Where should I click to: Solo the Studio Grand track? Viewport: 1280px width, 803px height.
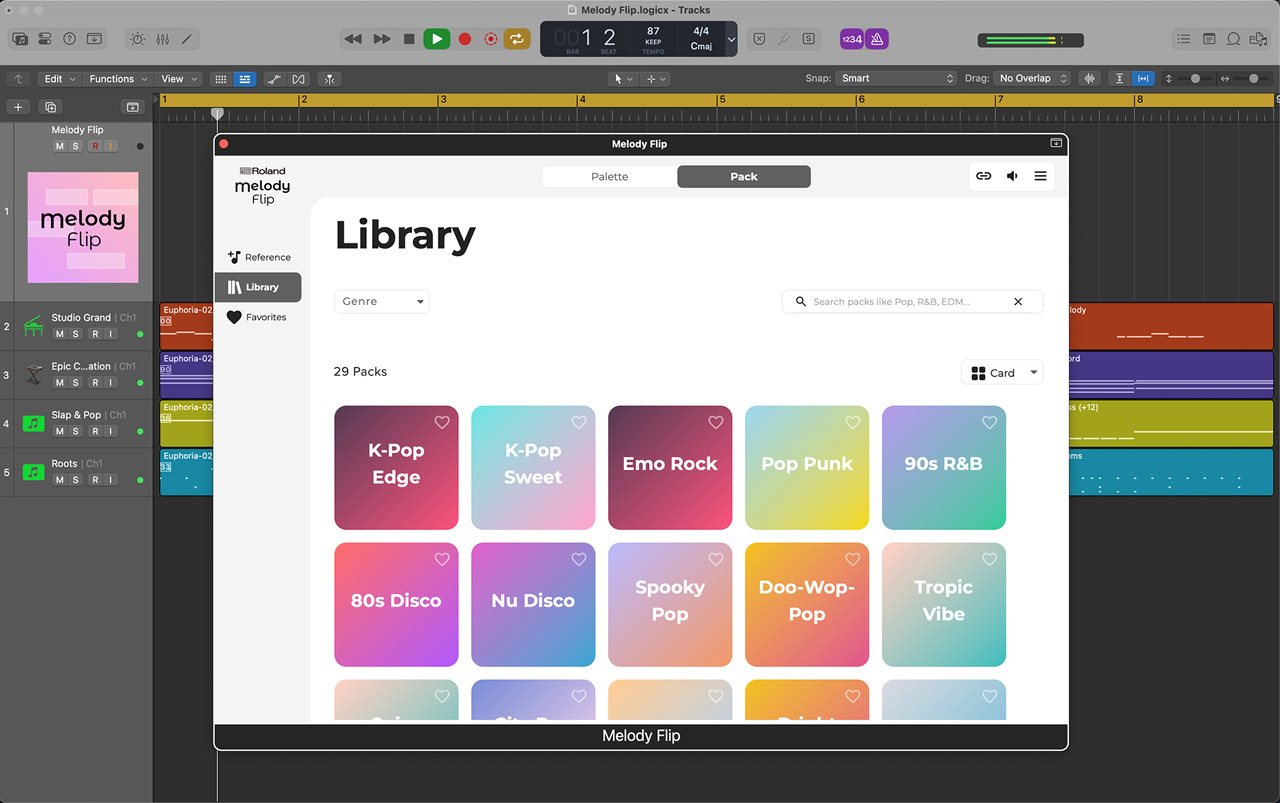coord(75,334)
